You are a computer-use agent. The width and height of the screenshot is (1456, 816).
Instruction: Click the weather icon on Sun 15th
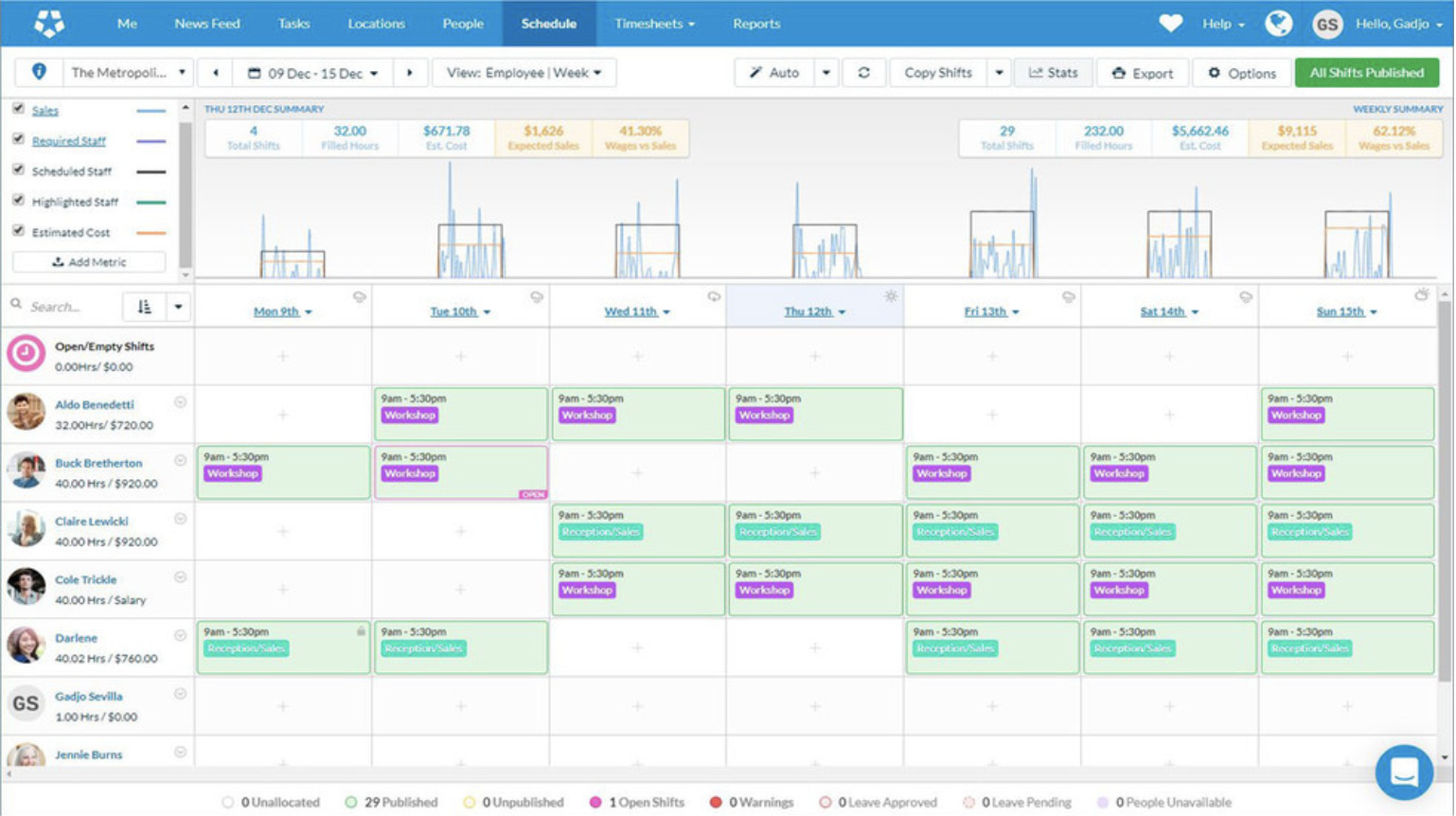tap(1422, 295)
